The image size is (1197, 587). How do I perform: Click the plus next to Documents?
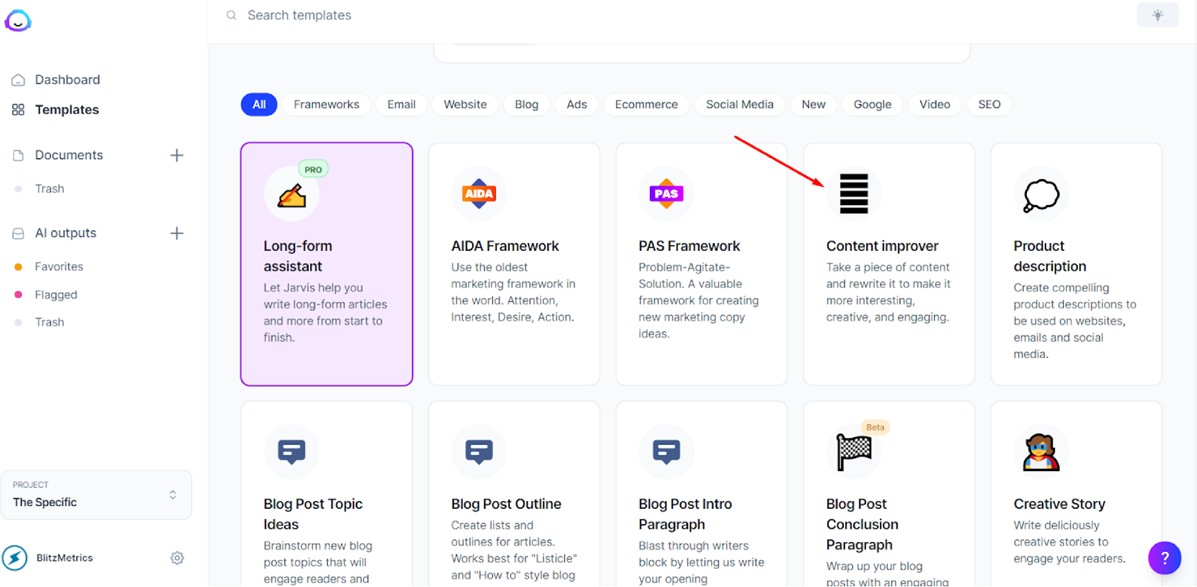point(177,155)
